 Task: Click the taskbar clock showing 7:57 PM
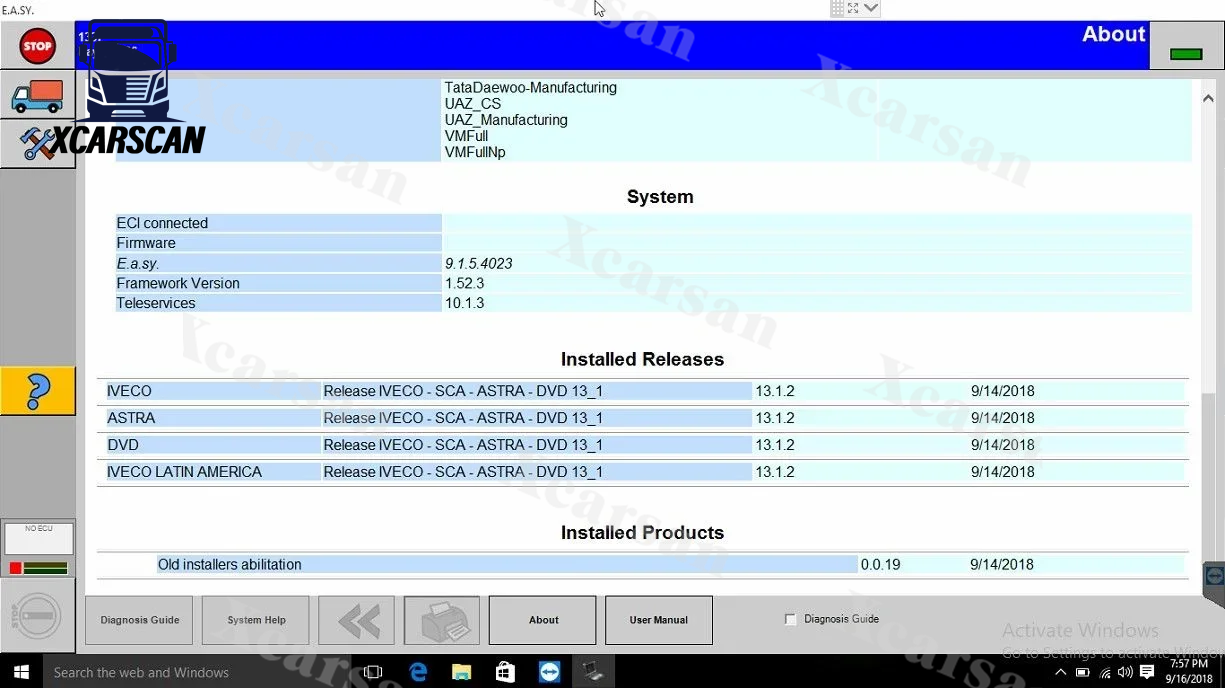point(1188,672)
